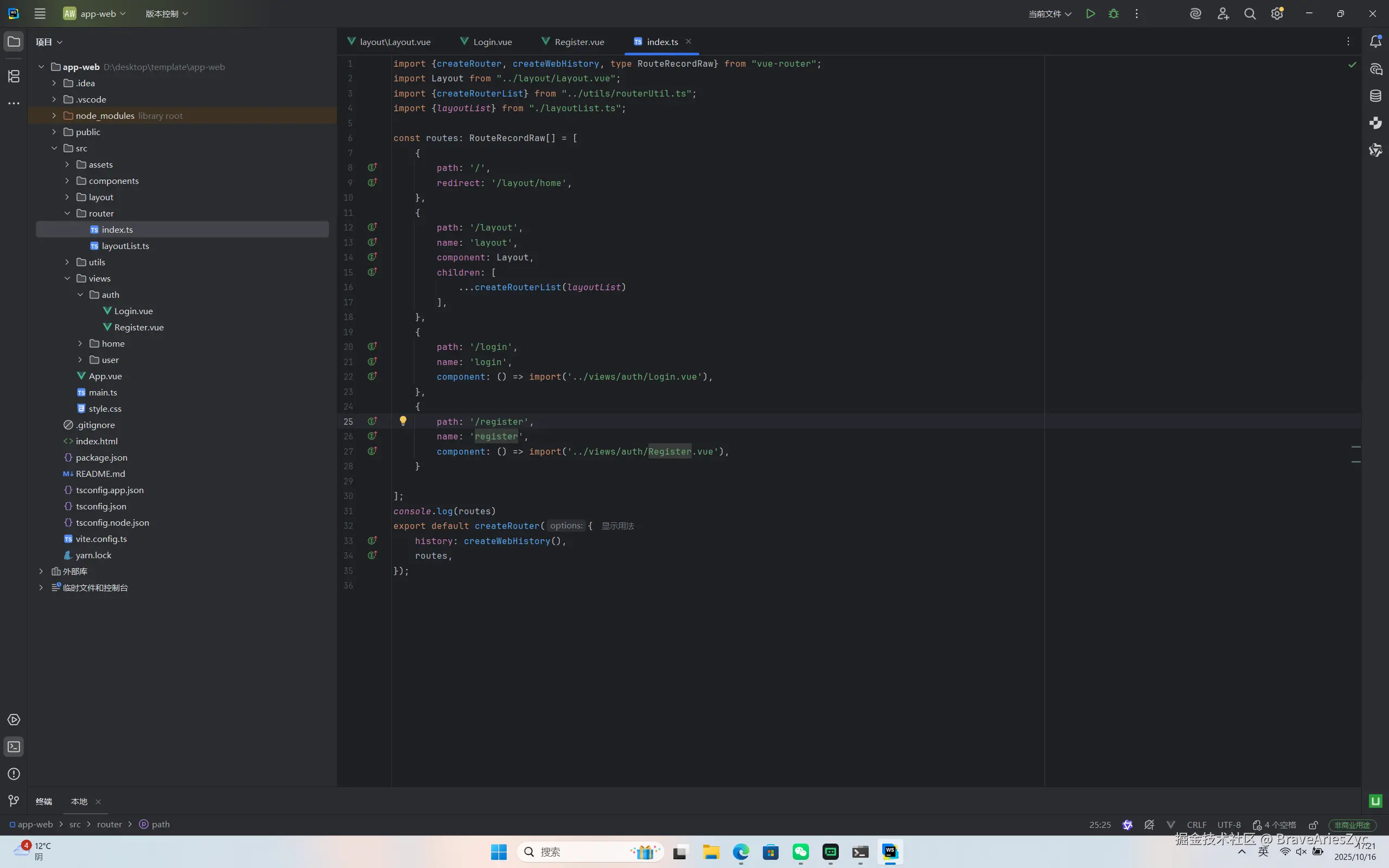Viewport: 1389px width, 868px height.
Task: Open the Database tool window icon
Action: (x=1376, y=96)
